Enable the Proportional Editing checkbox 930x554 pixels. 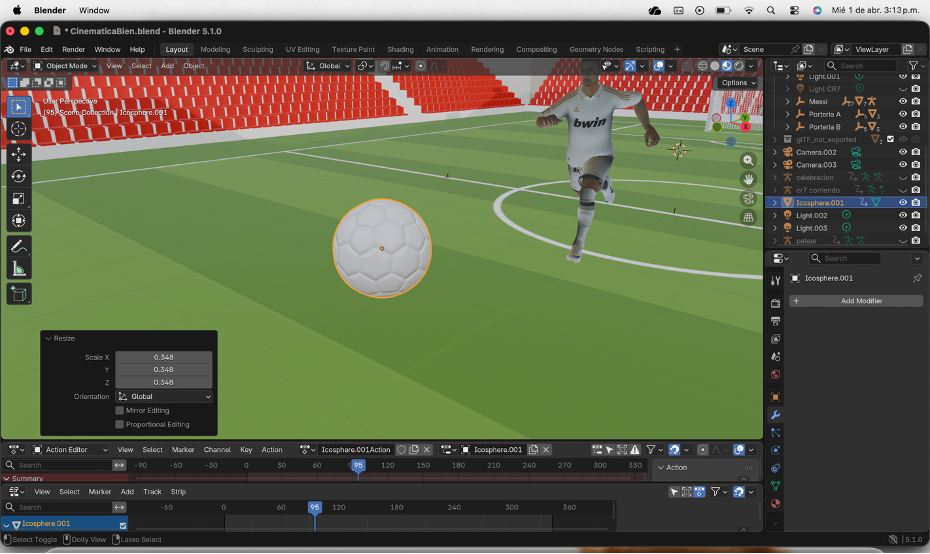[x=120, y=424]
